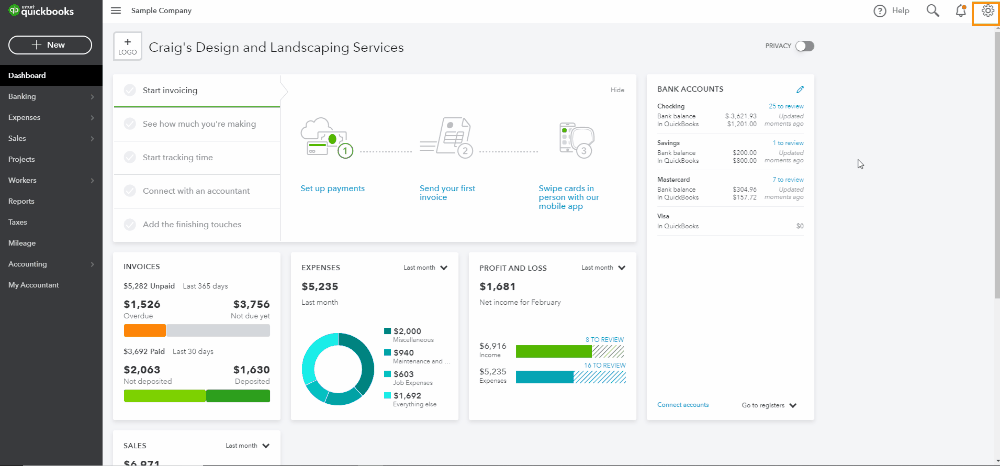
Task: Select Dashboard in the sidebar
Action: pyautogui.click(x=51, y=75)
